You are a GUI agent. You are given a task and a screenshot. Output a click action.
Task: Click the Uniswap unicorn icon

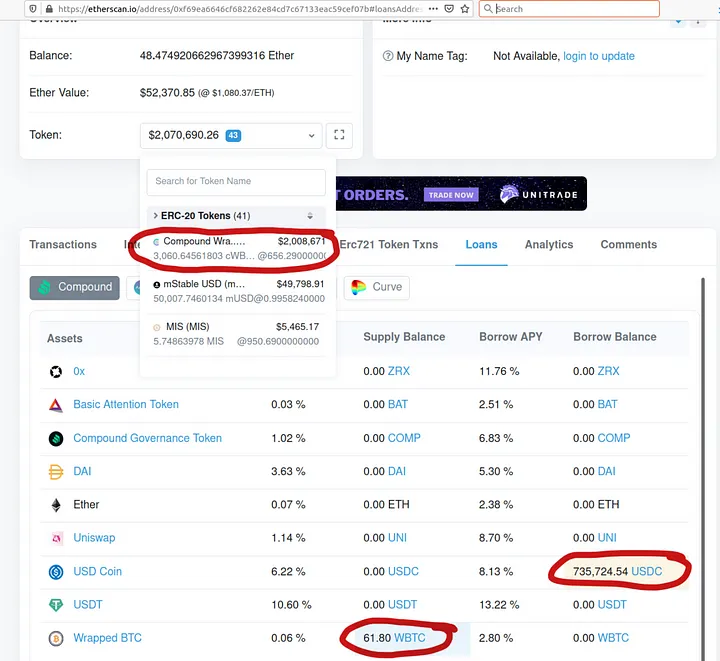56,538
